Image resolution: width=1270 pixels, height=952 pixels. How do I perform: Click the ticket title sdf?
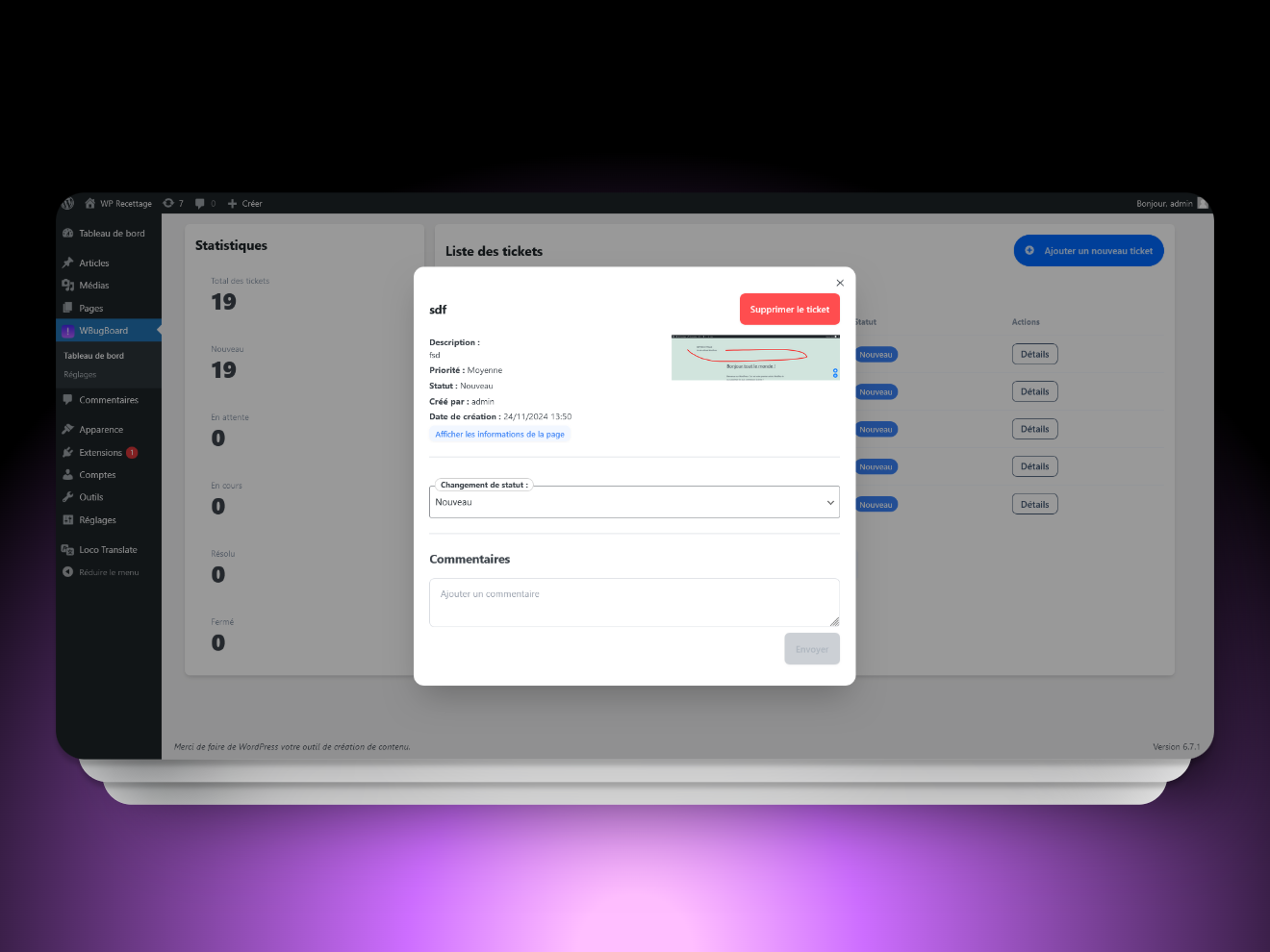(x=438, y=310)
